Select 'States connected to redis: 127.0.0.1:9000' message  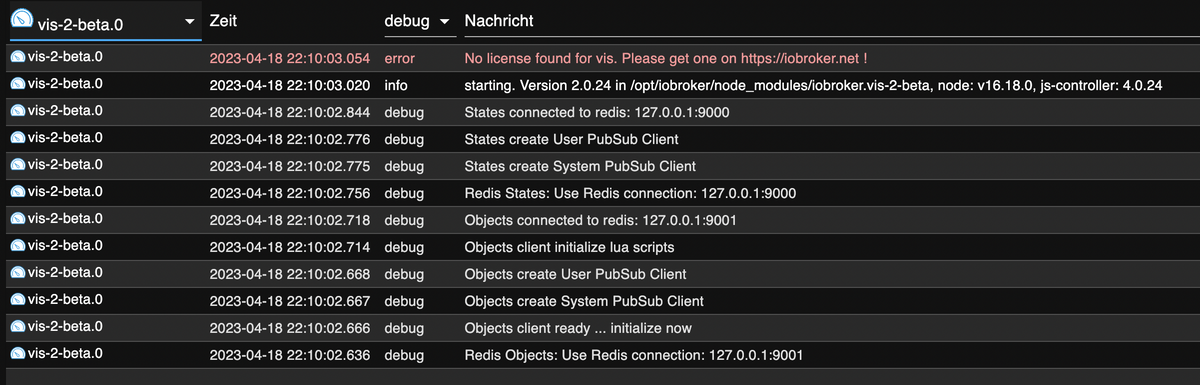[597, 112]
